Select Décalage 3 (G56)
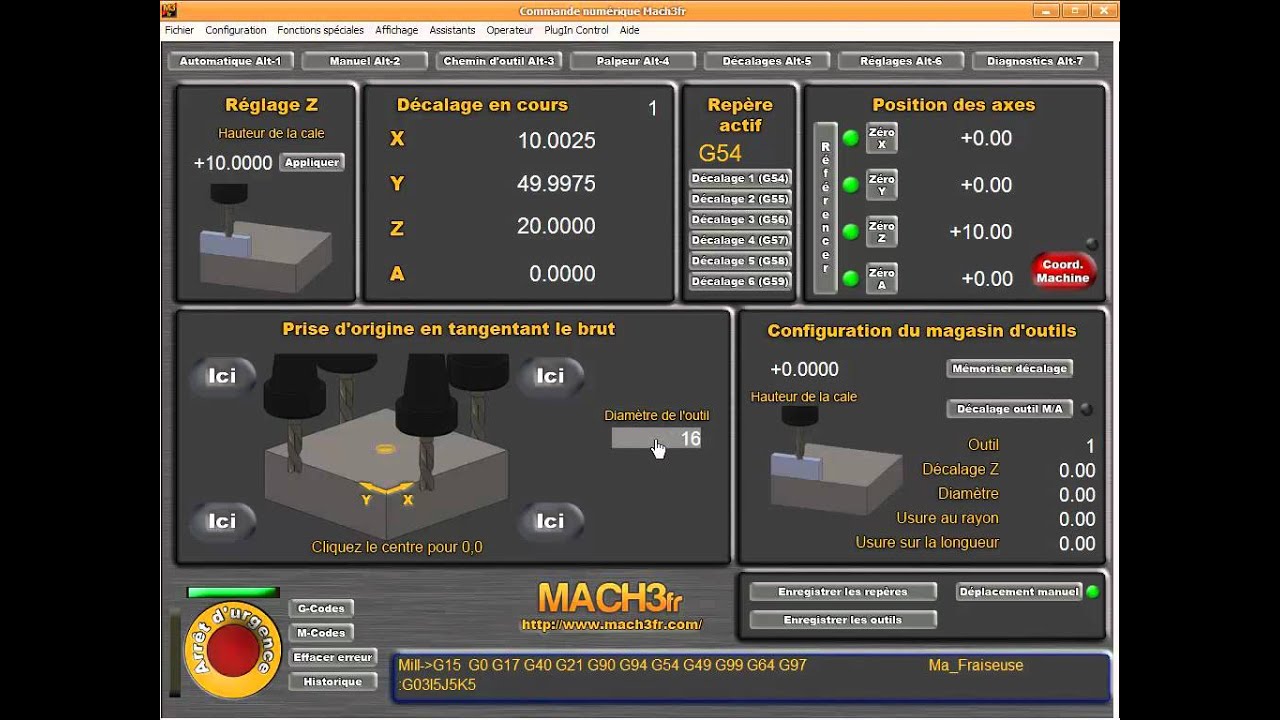The height and width of the screenshot is (720, 1280). pos(740,219)
